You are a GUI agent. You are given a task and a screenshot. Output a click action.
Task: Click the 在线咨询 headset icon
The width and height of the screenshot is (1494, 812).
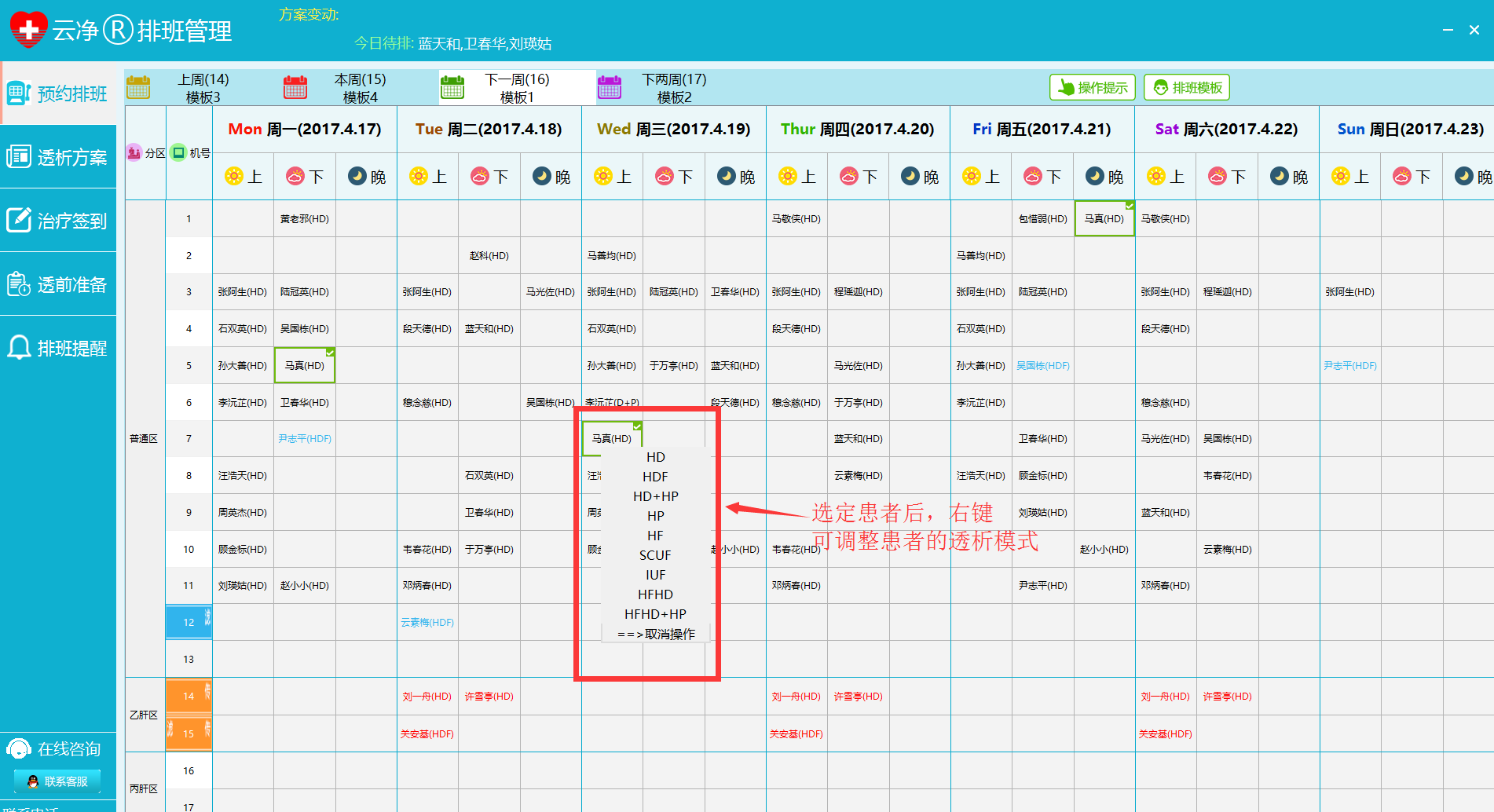pos(19,749)
